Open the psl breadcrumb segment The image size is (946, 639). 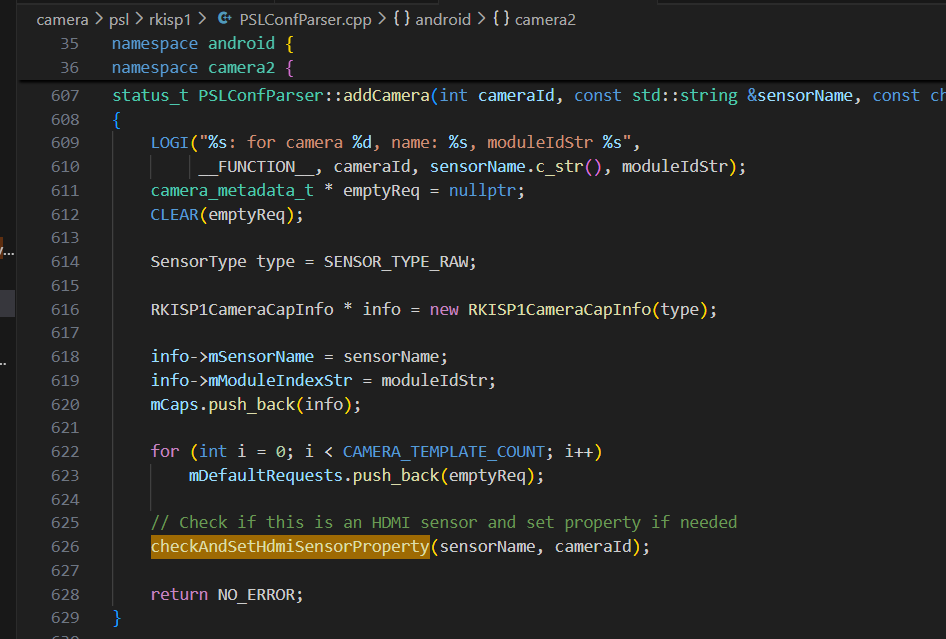pyautogui.click(x=119, y=20)
